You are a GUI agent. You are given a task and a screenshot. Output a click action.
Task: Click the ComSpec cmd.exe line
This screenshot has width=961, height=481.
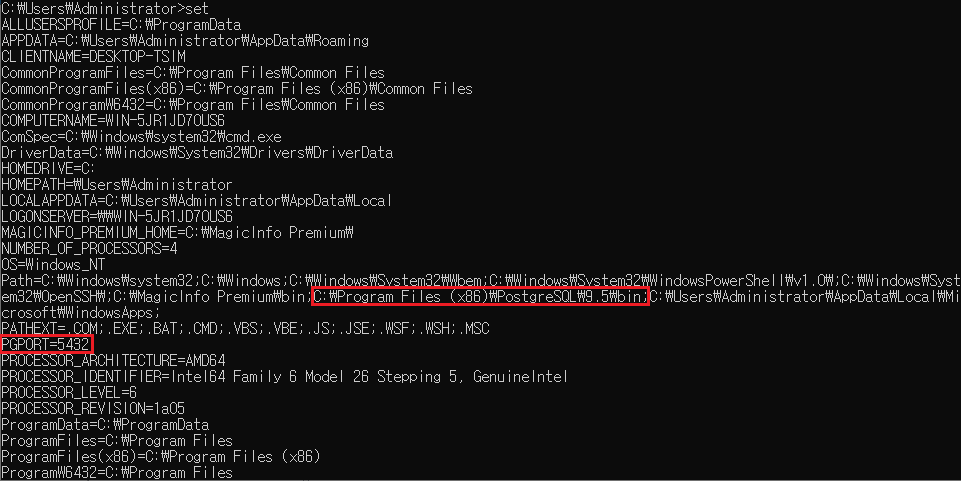click(x=142, y=137)
